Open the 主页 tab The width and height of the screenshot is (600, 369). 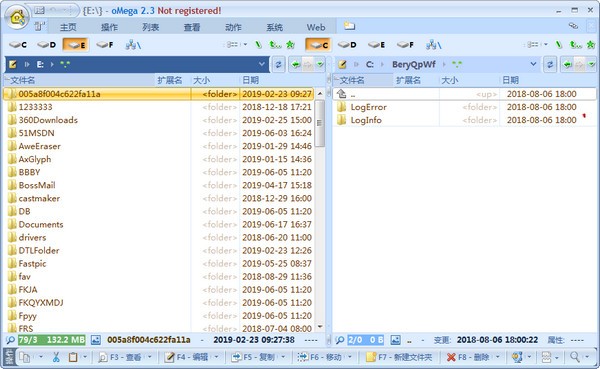pos(68,27)
